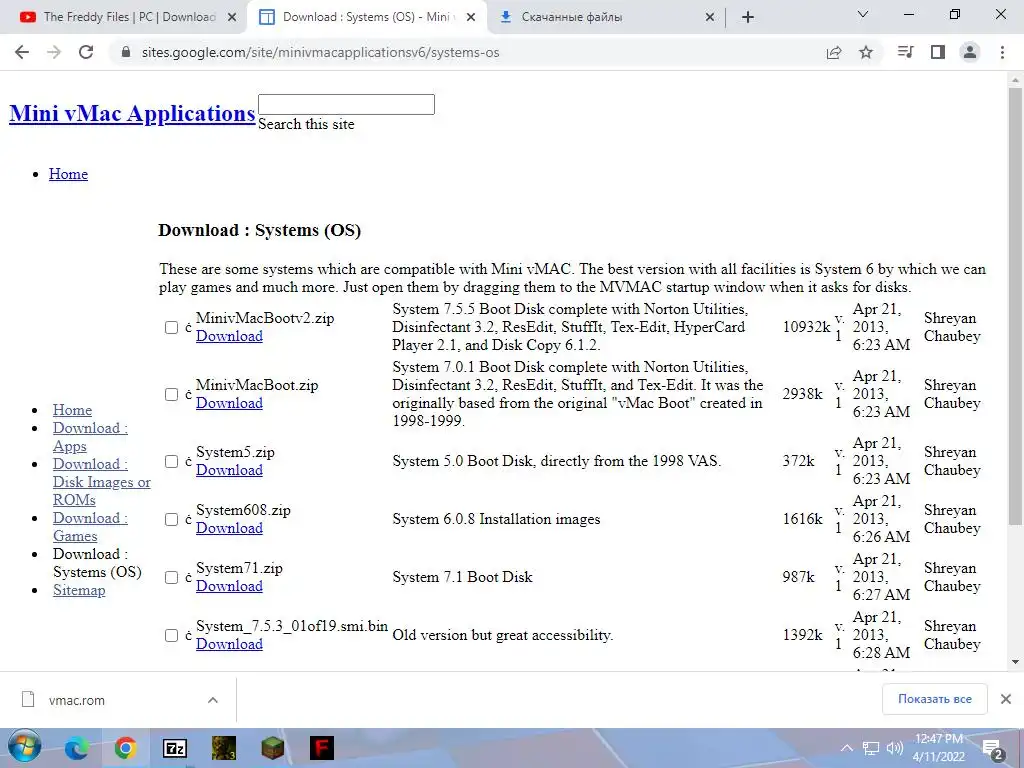Click the address bar URL
Image resolution: width=1024 pixels, height=768 pixels.
tap(320, 52)
